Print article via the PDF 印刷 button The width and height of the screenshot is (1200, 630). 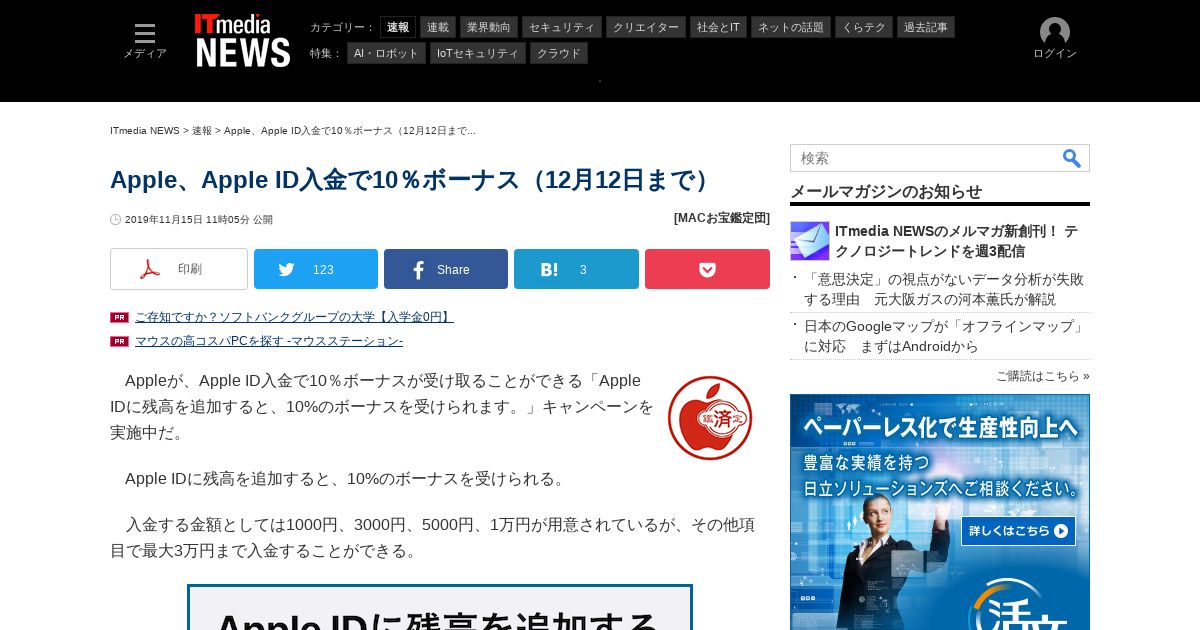point(179,269)
